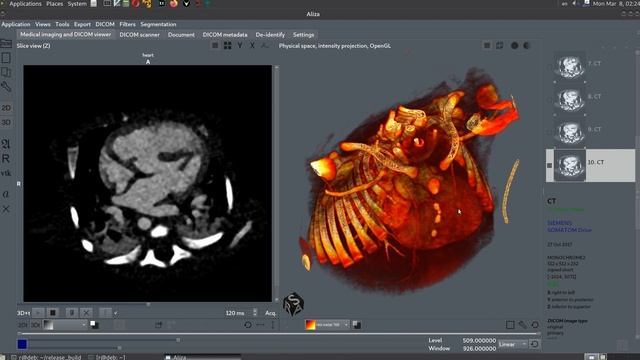This screenshot has height=360, width=640.
Task: Open the Linear interpolation dropdown
Action: (x=512, y=344)
